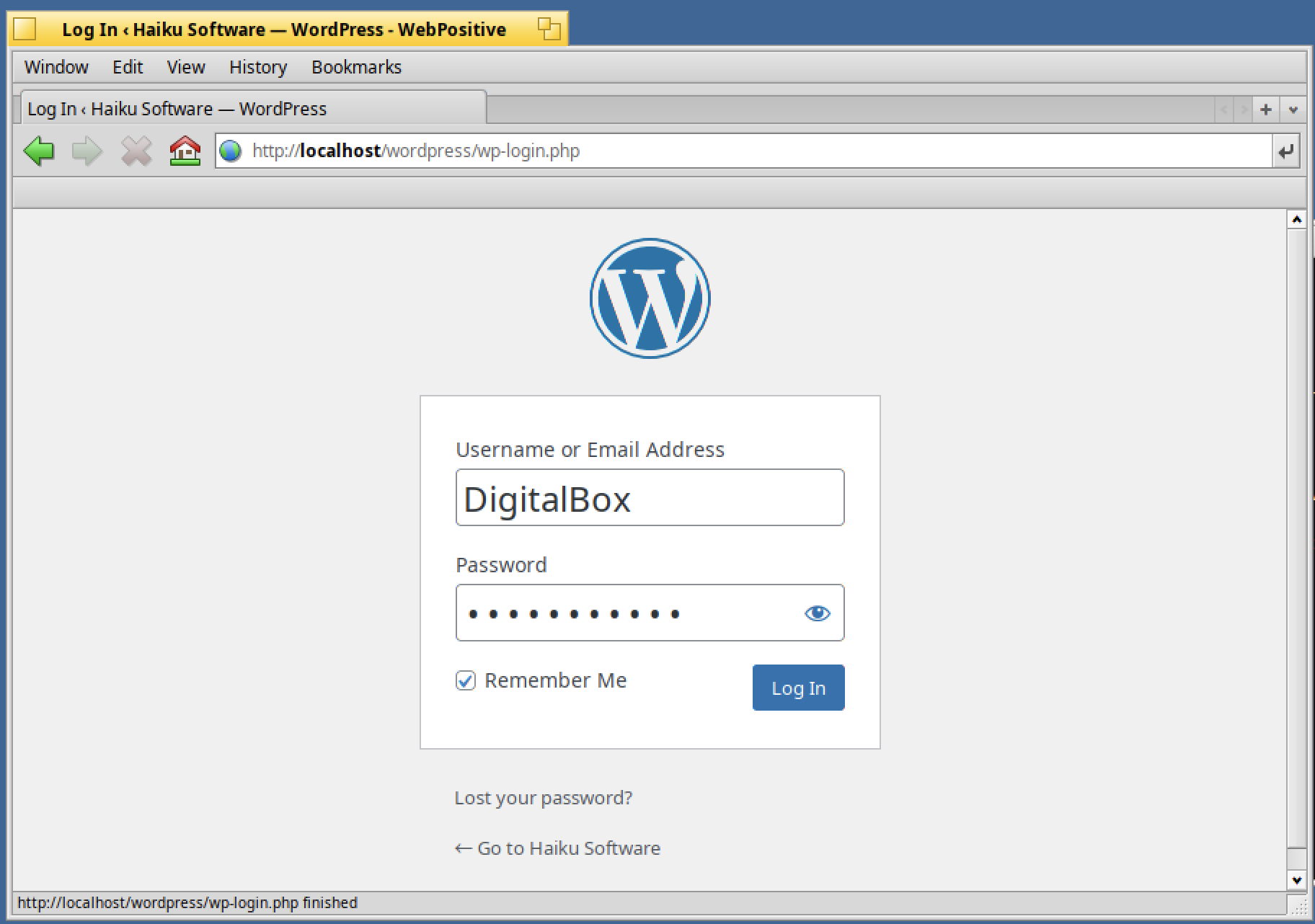
Task: Go back with the green back arrow
Action: (x=39, y=151)
